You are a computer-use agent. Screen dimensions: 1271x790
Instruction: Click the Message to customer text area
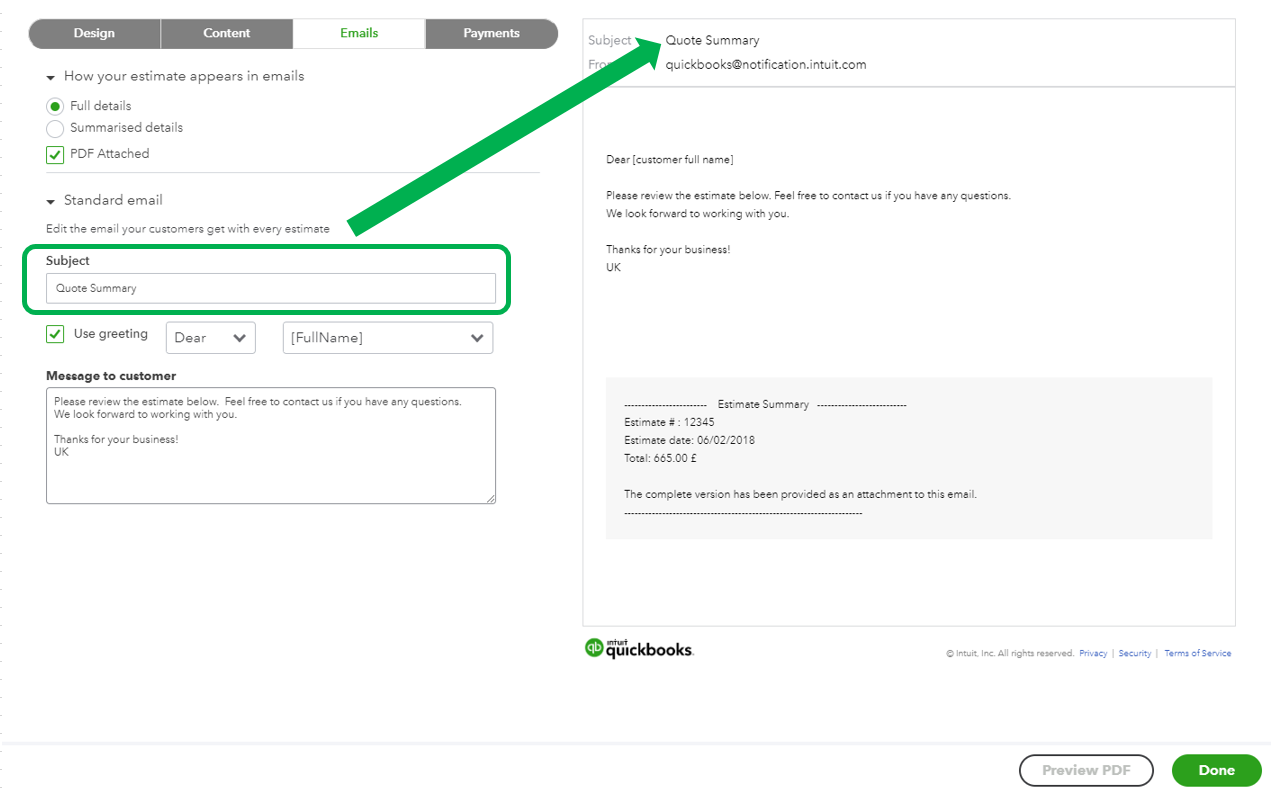coord(271,446)
